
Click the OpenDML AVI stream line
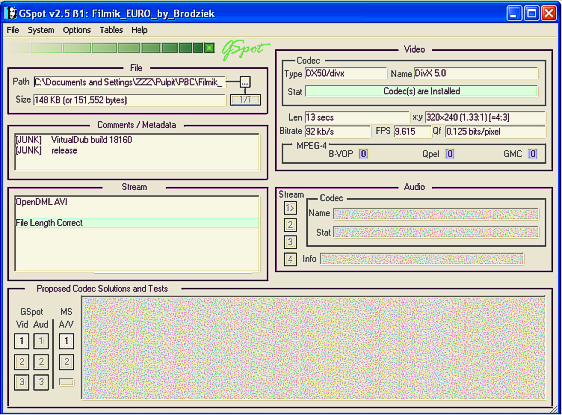pos(41,202)
